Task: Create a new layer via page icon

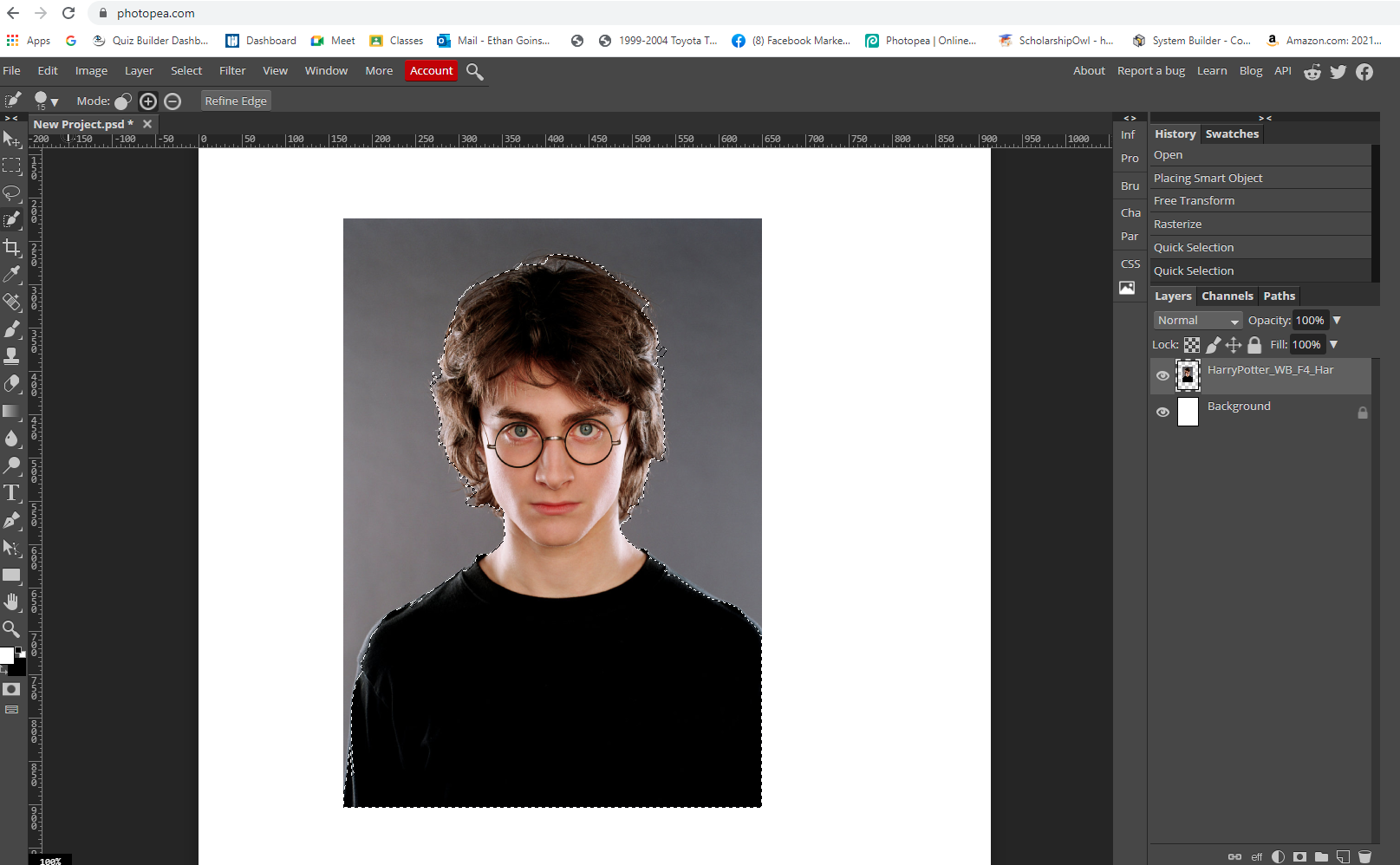Action: 1343,856
